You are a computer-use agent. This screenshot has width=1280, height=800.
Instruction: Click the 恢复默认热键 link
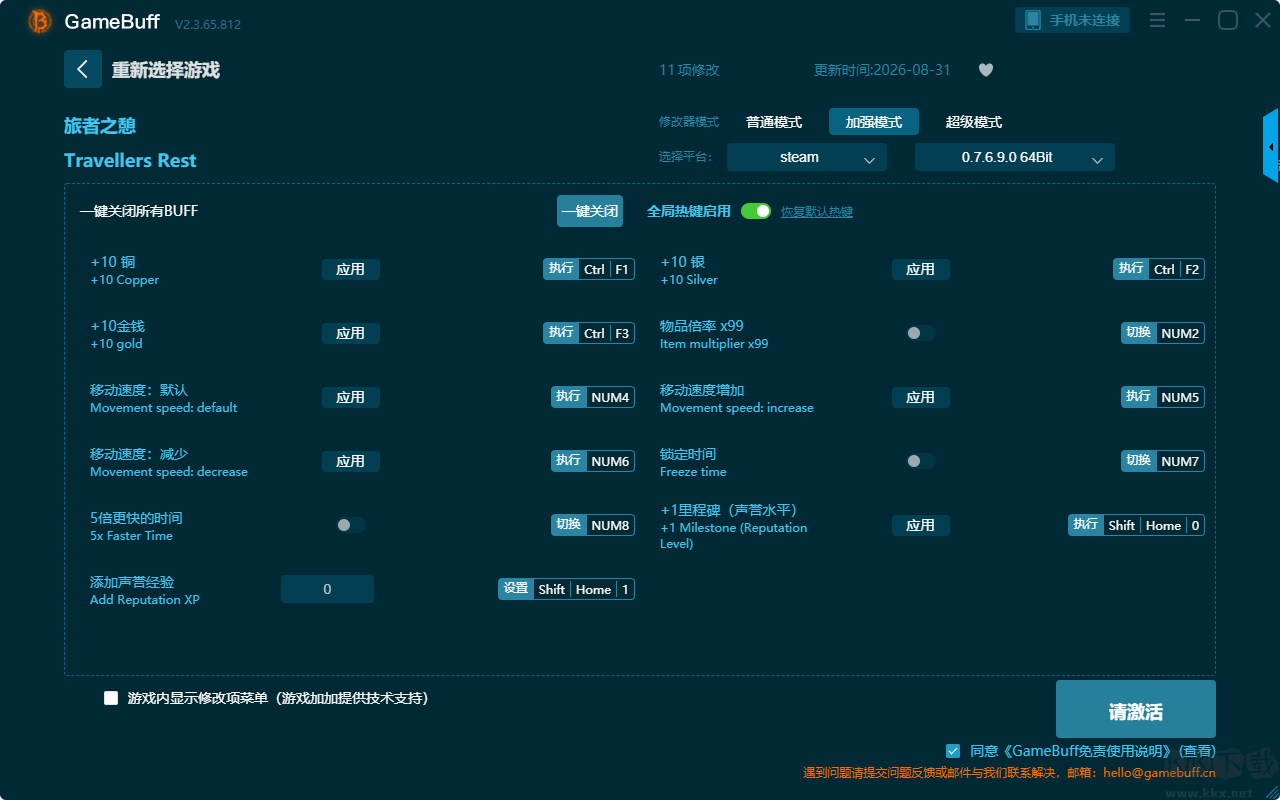coord(817,212)
